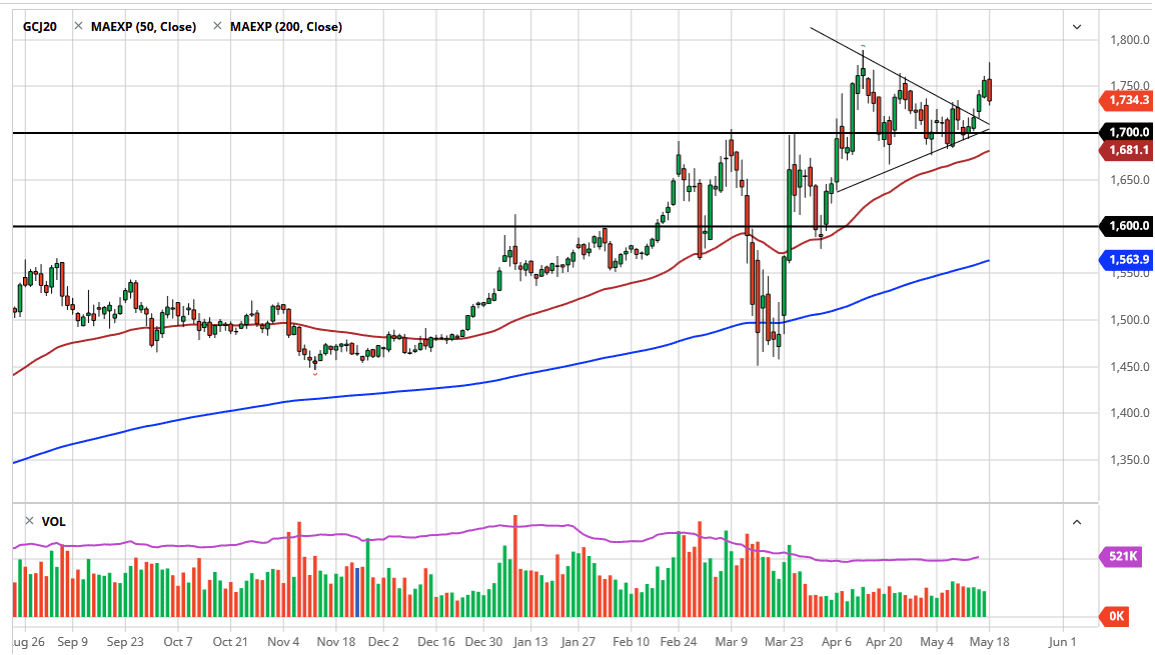Expand the chart options chevron at top right
Screen dimensions: 1155x655
click(1077, 27)
